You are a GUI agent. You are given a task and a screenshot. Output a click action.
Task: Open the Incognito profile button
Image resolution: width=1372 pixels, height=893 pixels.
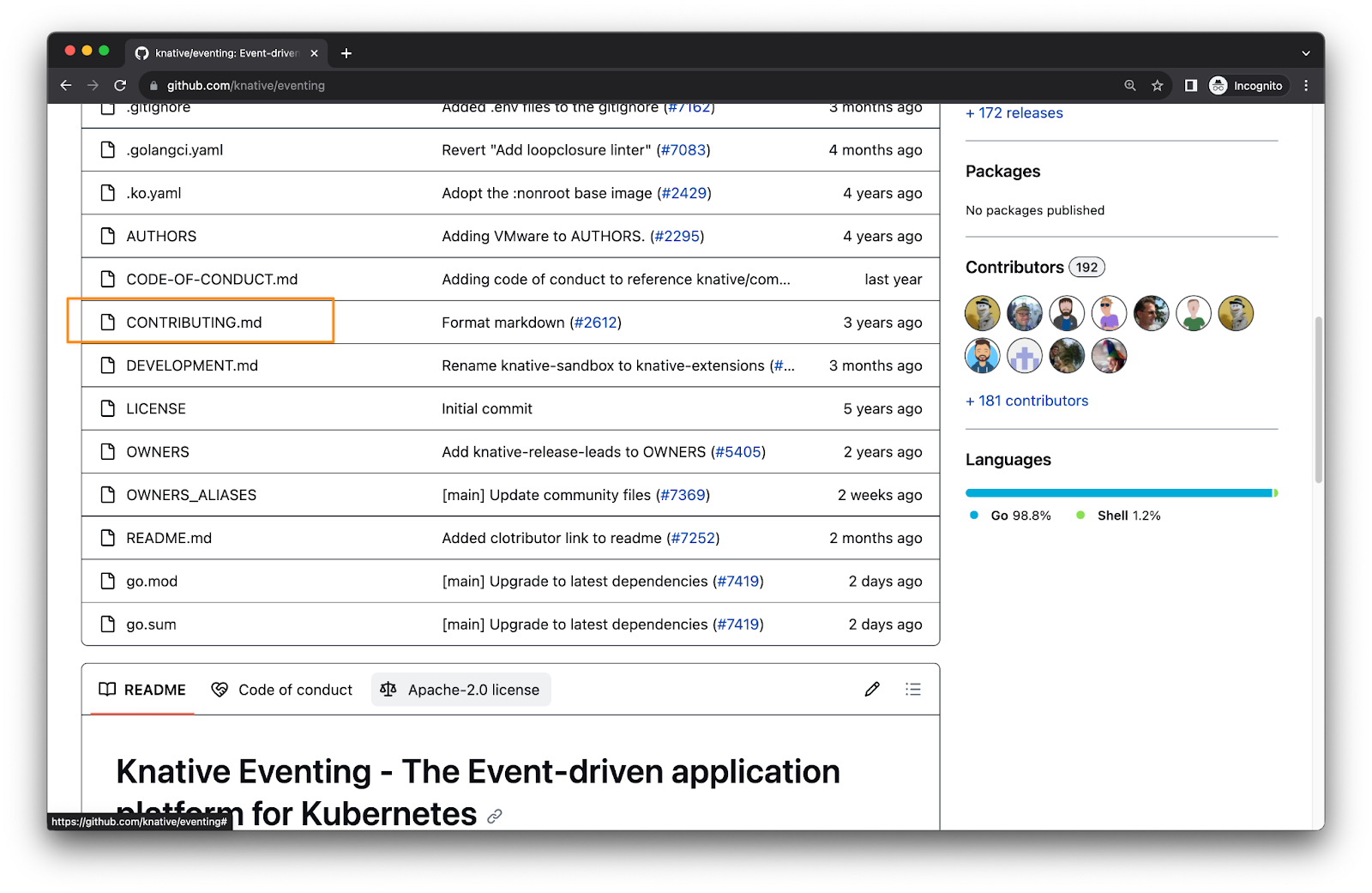pos(1247,86)
